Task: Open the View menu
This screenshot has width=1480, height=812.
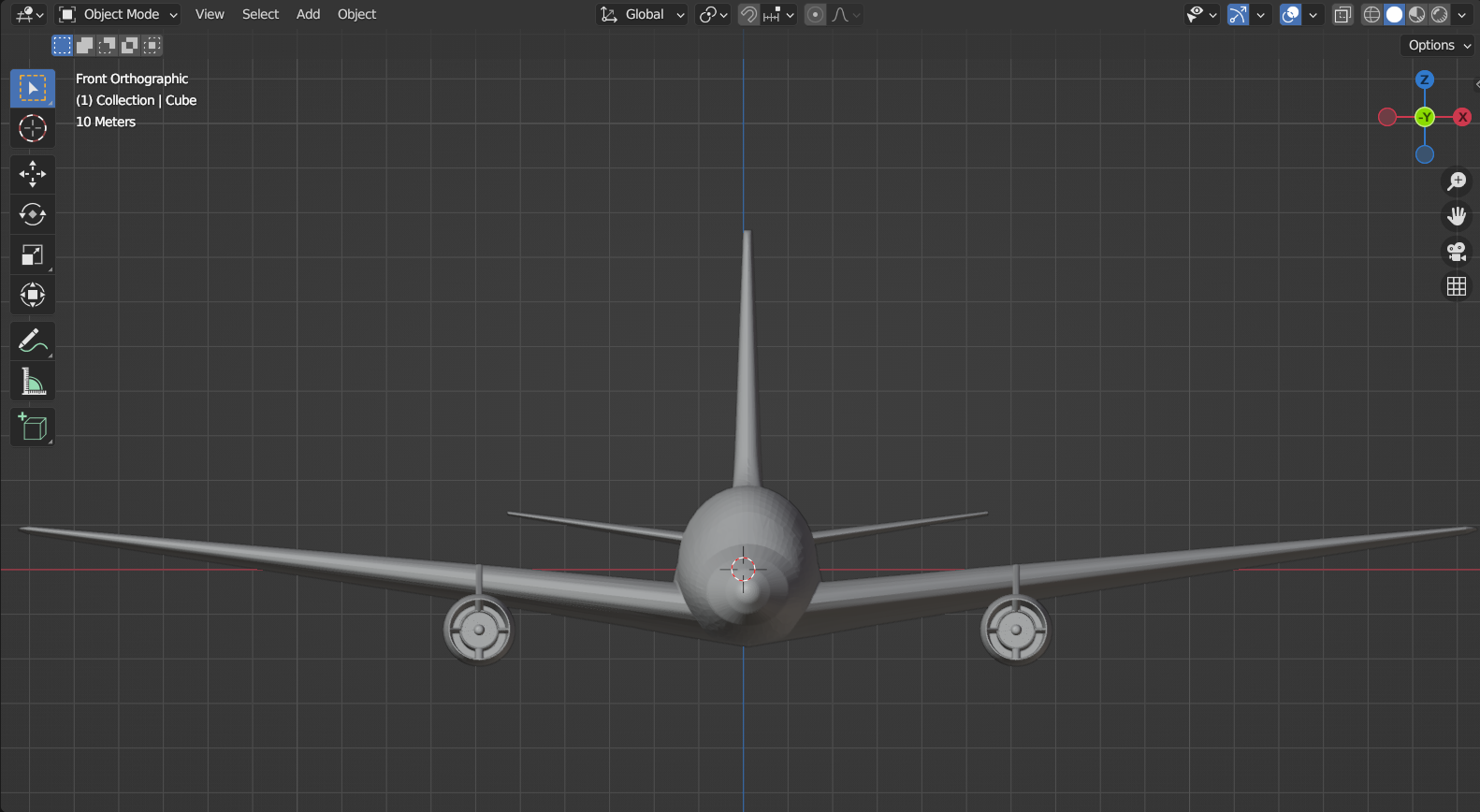Action: 210,15
